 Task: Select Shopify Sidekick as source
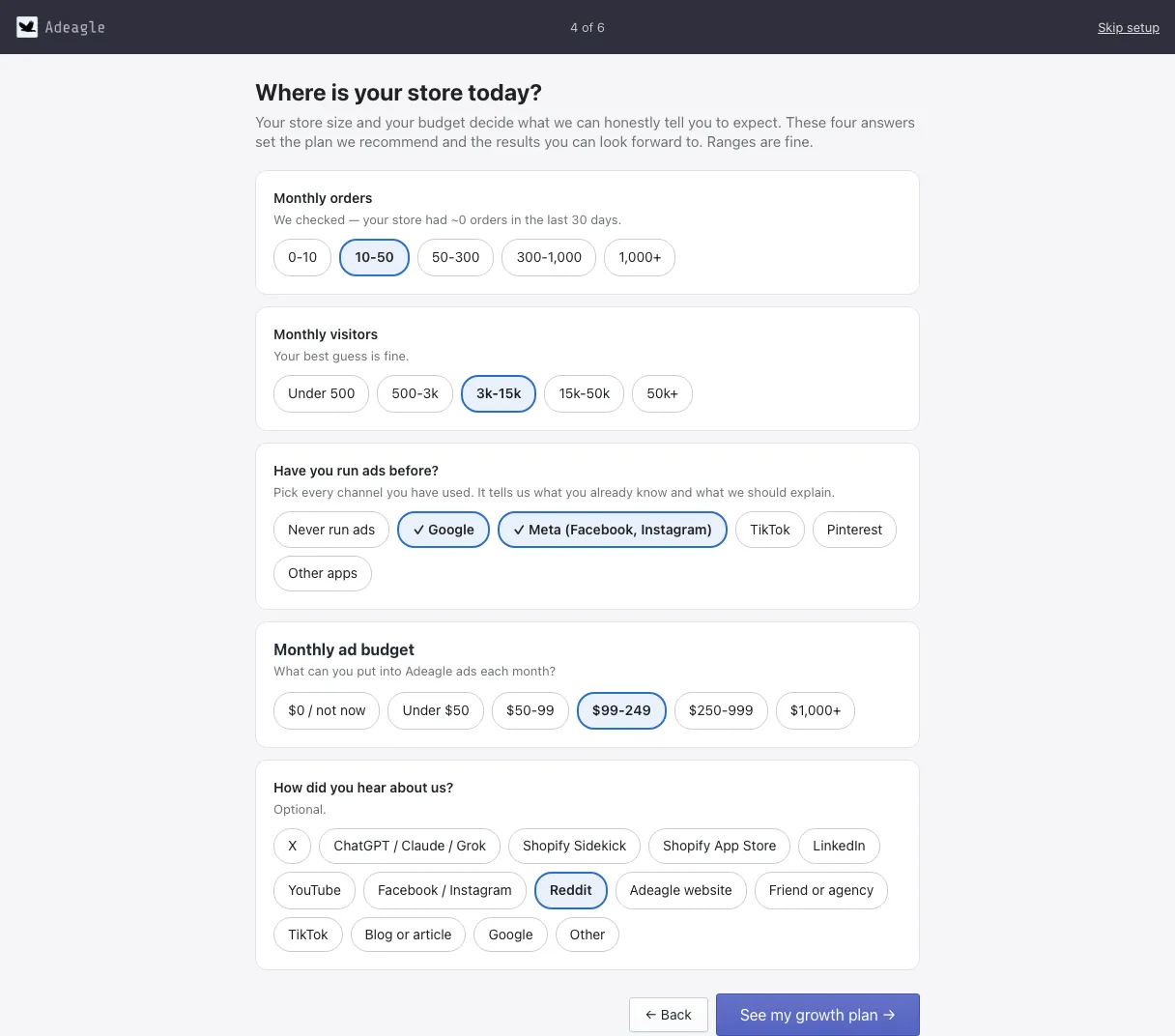574,846
